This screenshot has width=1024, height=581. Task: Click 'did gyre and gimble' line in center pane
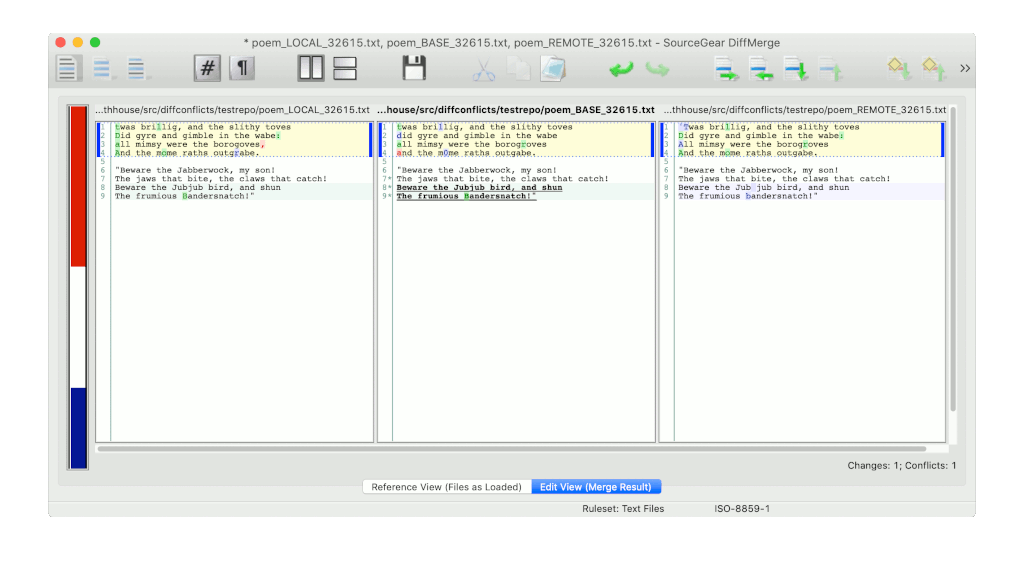click(477, 136)
